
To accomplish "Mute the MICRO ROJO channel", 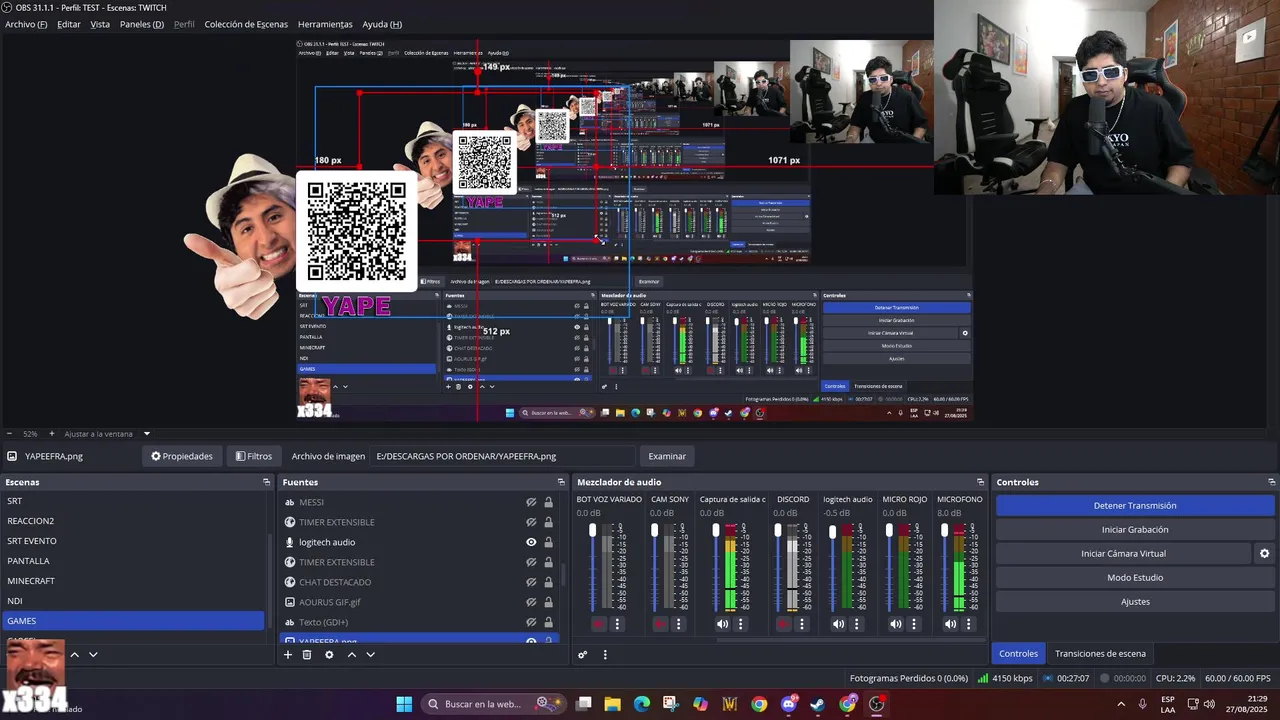I will (x=895, y=624).
